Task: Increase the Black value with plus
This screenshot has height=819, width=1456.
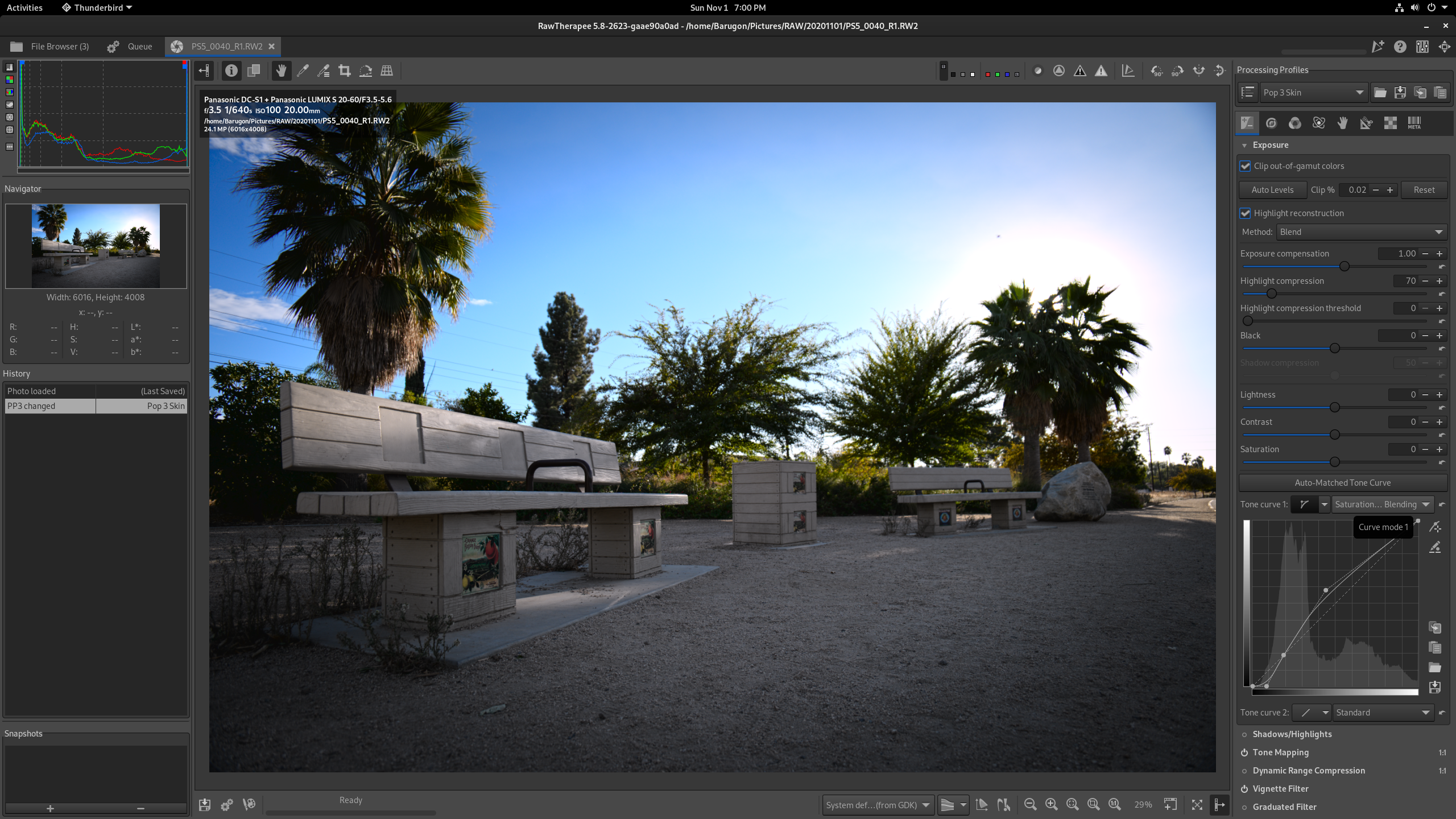Action: click(1440, 336)
